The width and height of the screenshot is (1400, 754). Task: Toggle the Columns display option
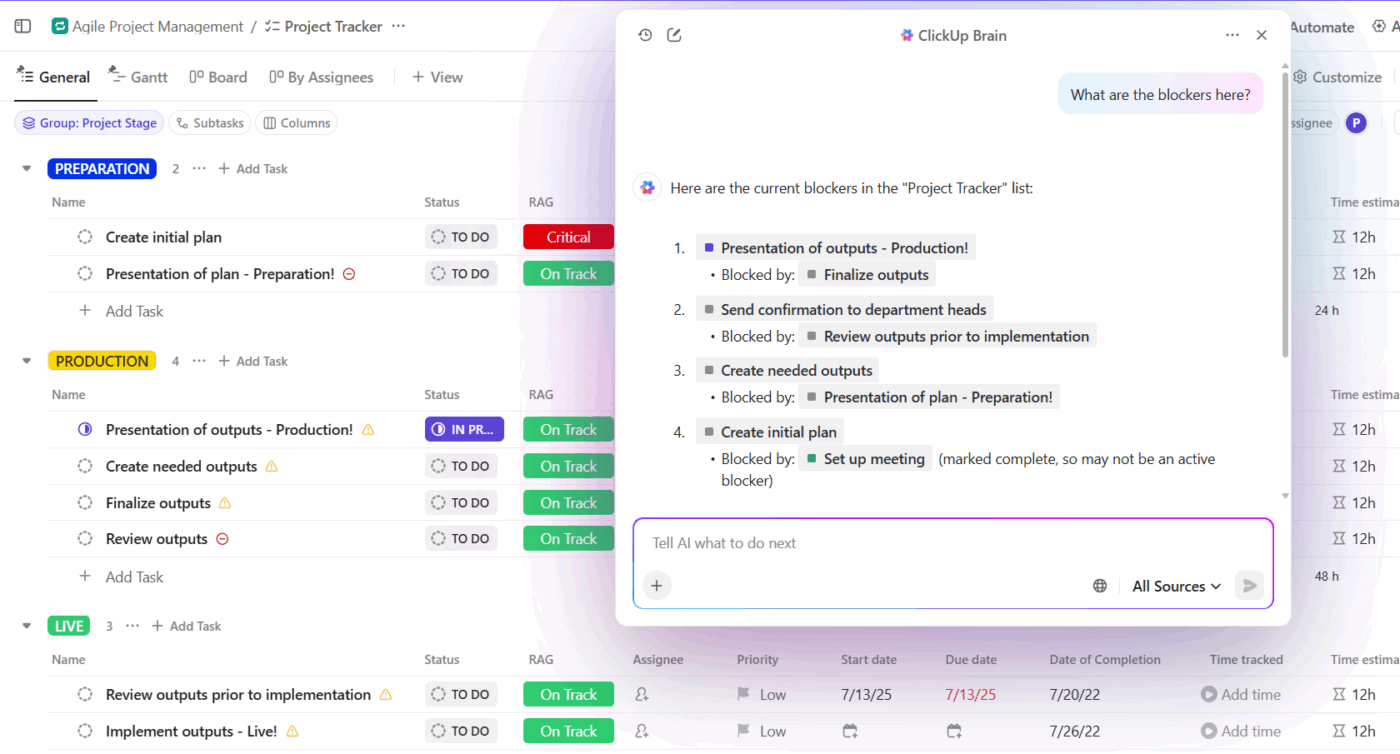[295, 122]
